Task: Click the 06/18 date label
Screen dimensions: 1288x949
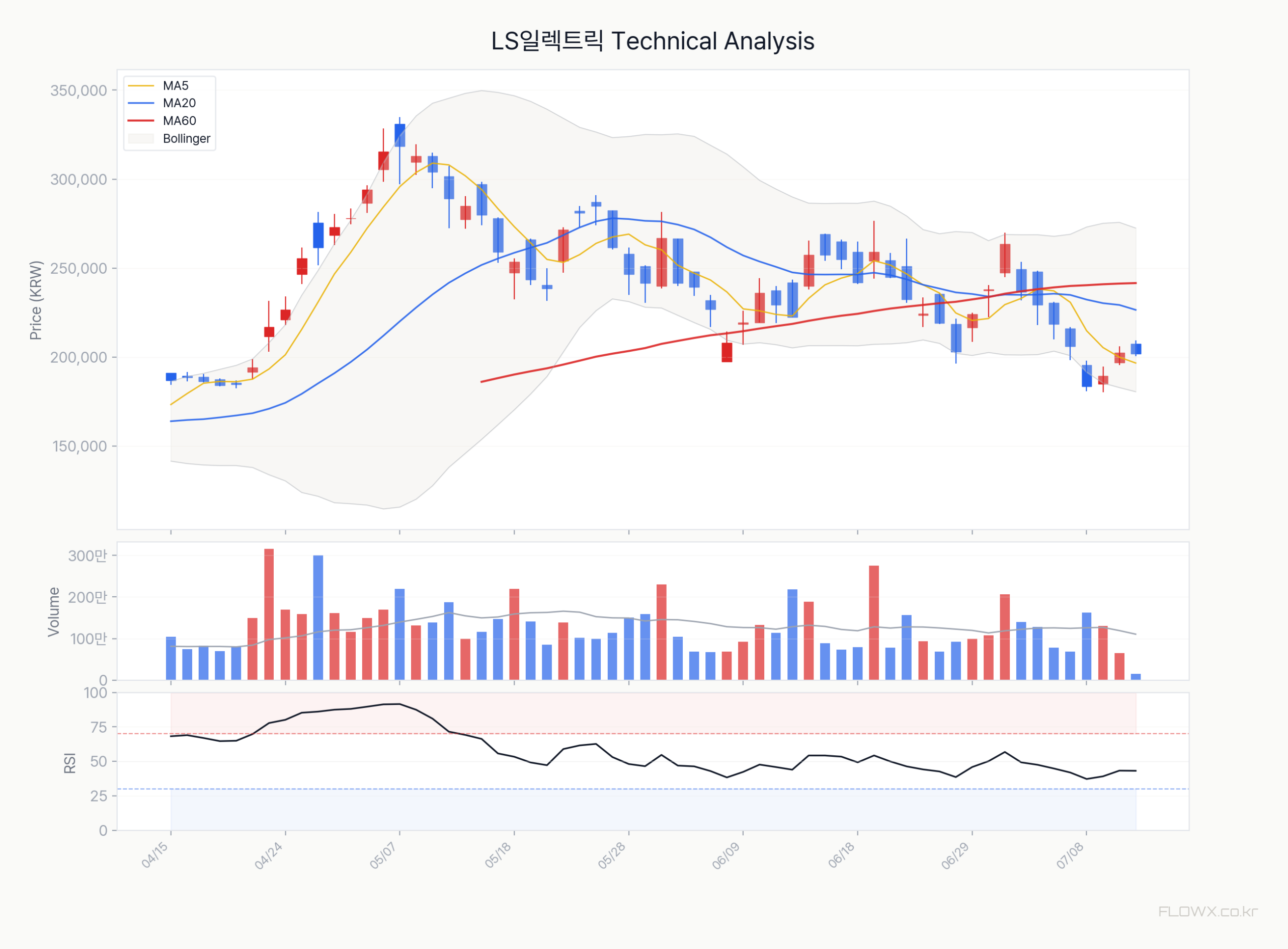Action: (x=841, y=855)
